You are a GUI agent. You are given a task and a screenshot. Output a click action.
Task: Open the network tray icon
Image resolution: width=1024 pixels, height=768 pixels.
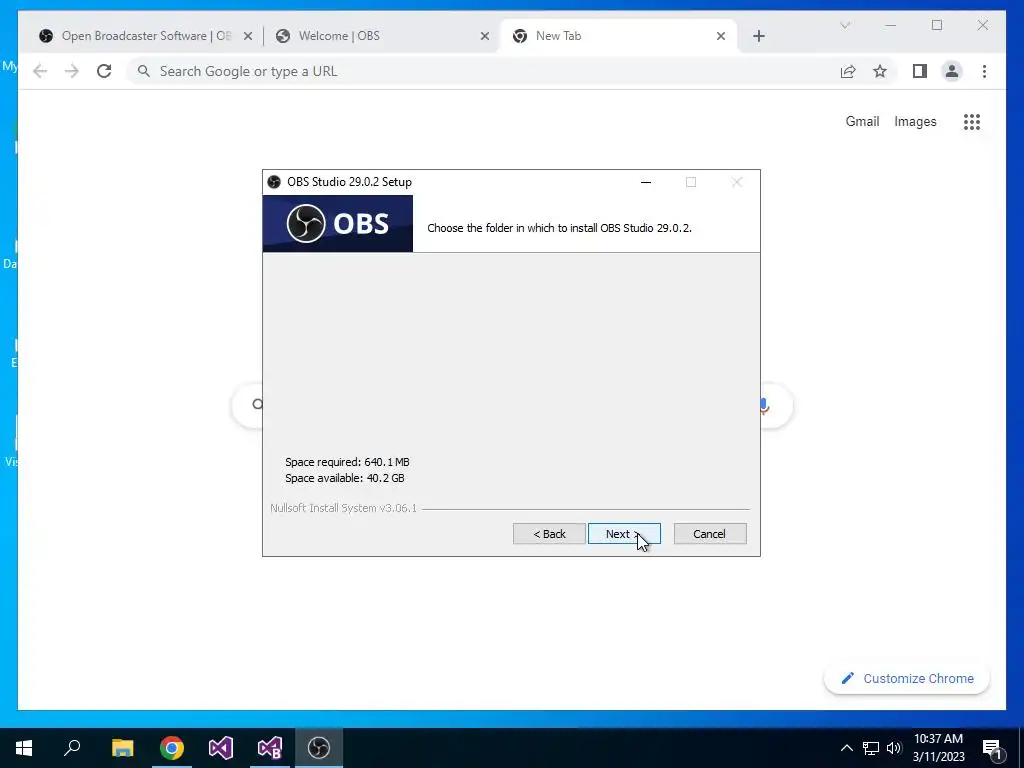click(x=871, y=748)
